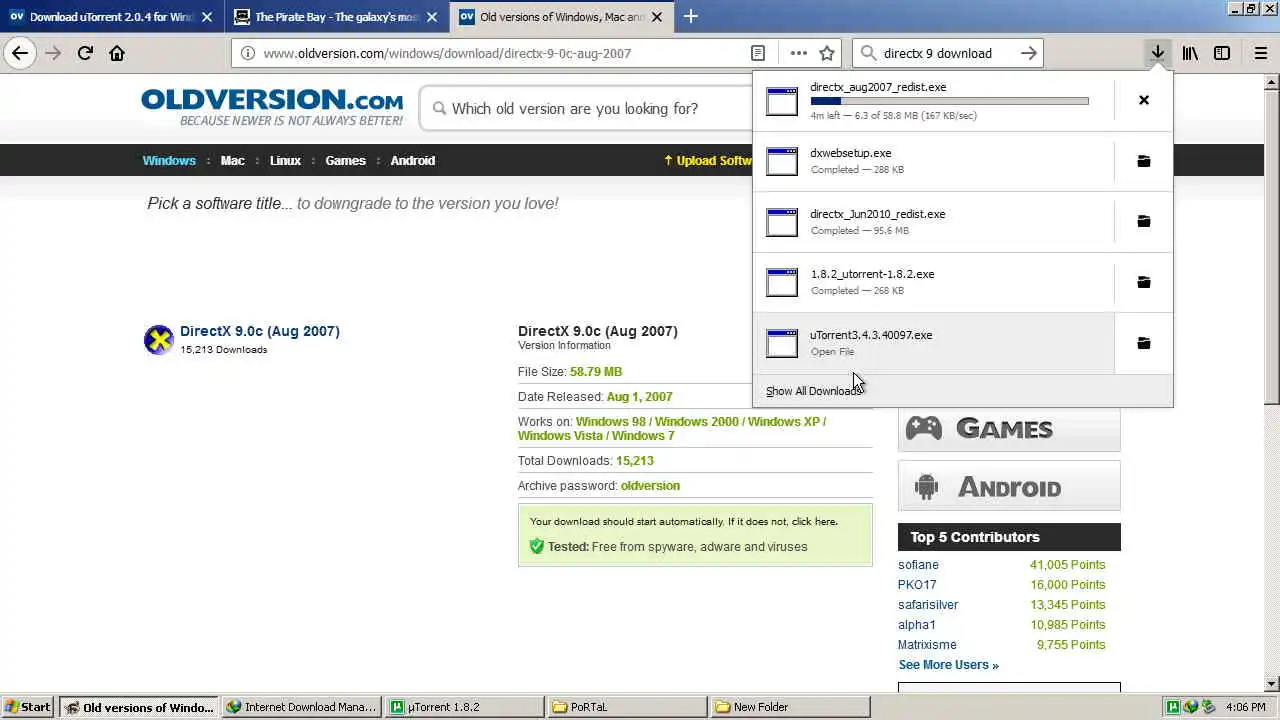
Task: Toggle reader view icon in address bar
Action: (x=758, y=53)
